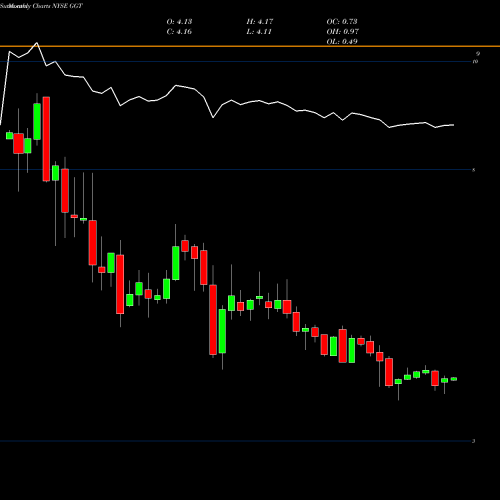500x500 pixels.
Task: Click the low value 'L: 4.11'
Action: 259,32
